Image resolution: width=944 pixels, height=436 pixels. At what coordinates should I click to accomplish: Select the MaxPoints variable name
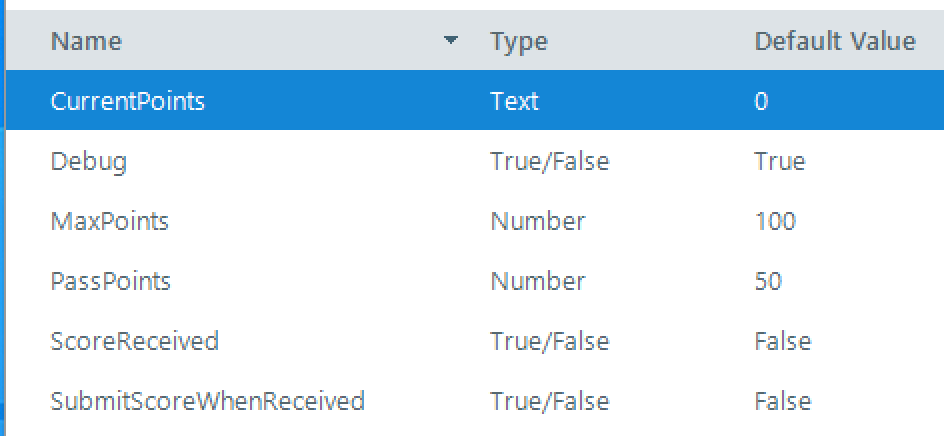coord(110,221)
